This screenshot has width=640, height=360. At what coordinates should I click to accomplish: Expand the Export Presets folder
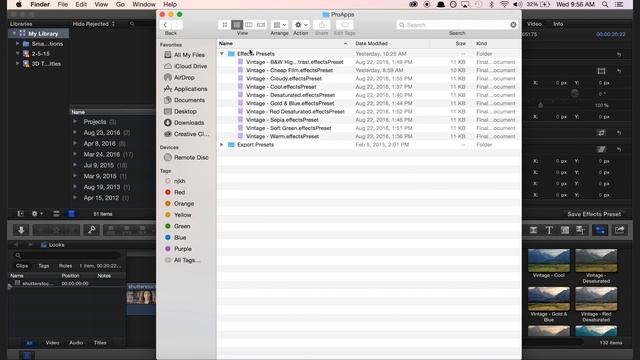coord(222,145)
